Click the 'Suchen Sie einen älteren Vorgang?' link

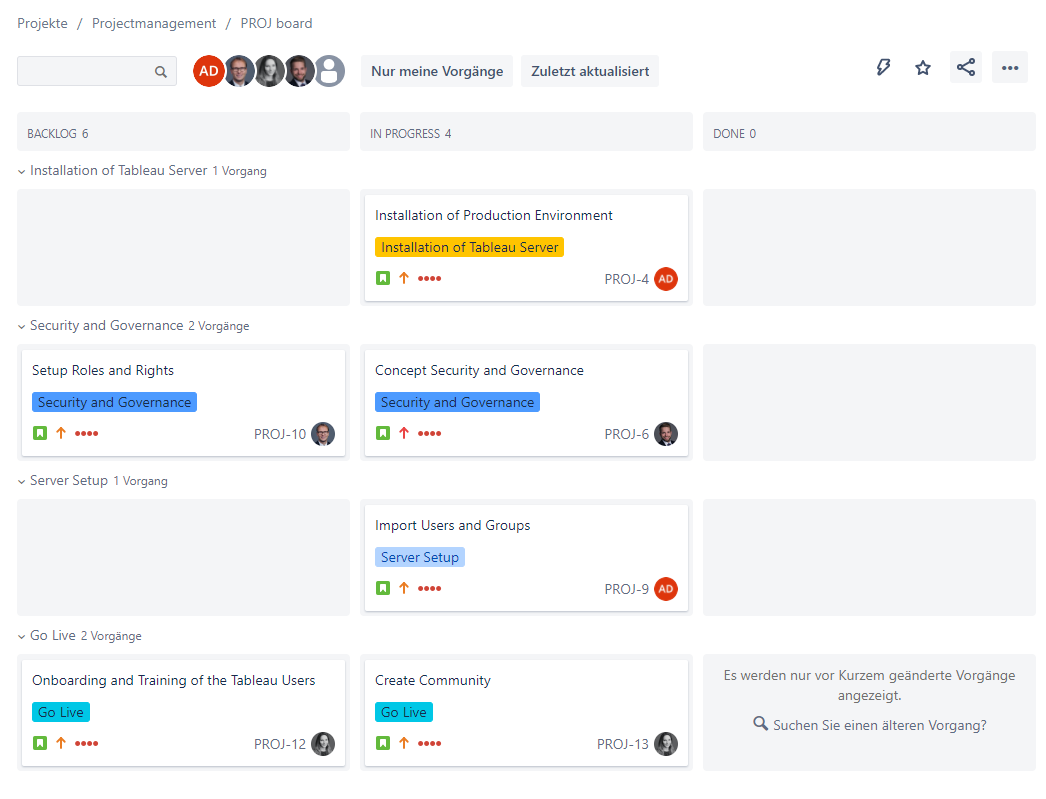882,725
